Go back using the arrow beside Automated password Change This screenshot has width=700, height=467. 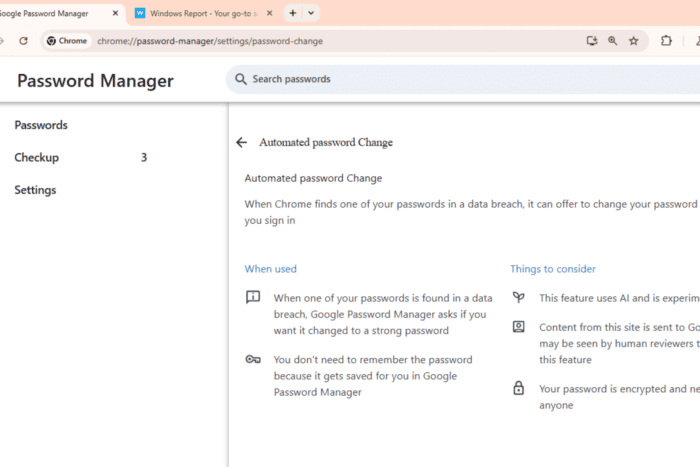pos(242,142)
